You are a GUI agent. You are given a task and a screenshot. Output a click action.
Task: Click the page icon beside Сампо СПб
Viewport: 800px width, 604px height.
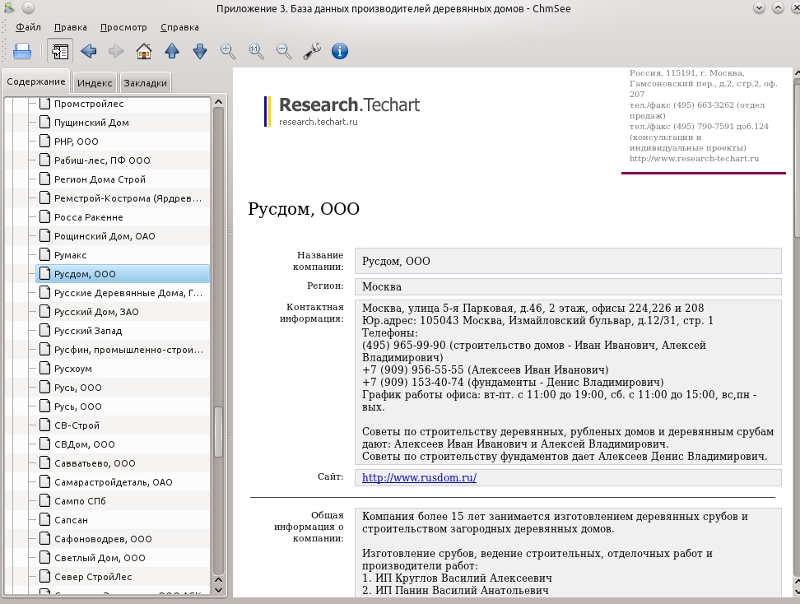(x=45, y=500)
